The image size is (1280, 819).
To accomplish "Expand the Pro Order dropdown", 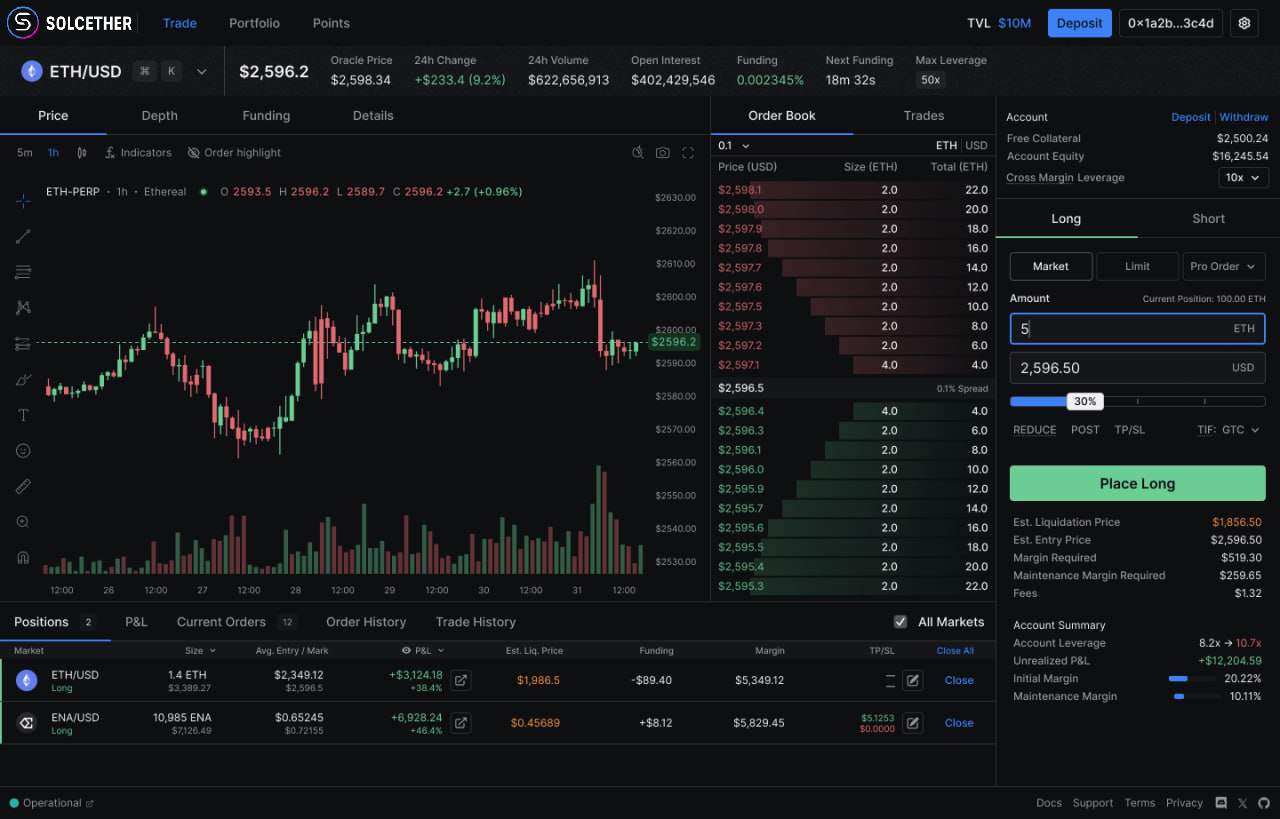I will pyautogui.click(x=1223, y=266).
